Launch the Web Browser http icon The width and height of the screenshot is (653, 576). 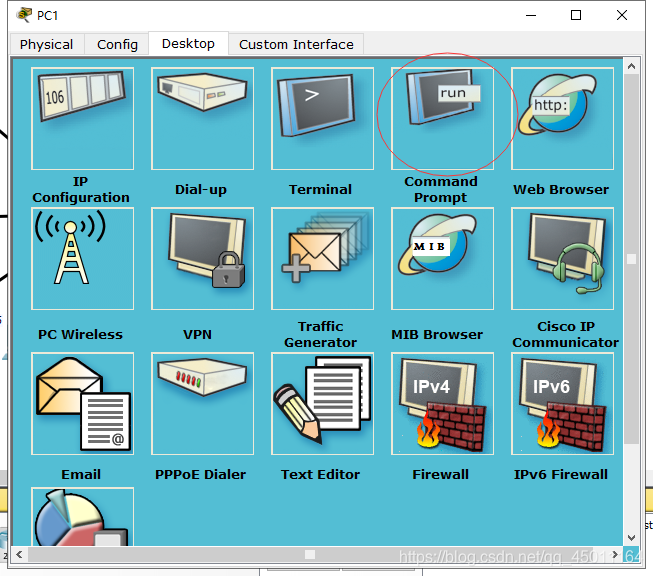click(563, 119)
